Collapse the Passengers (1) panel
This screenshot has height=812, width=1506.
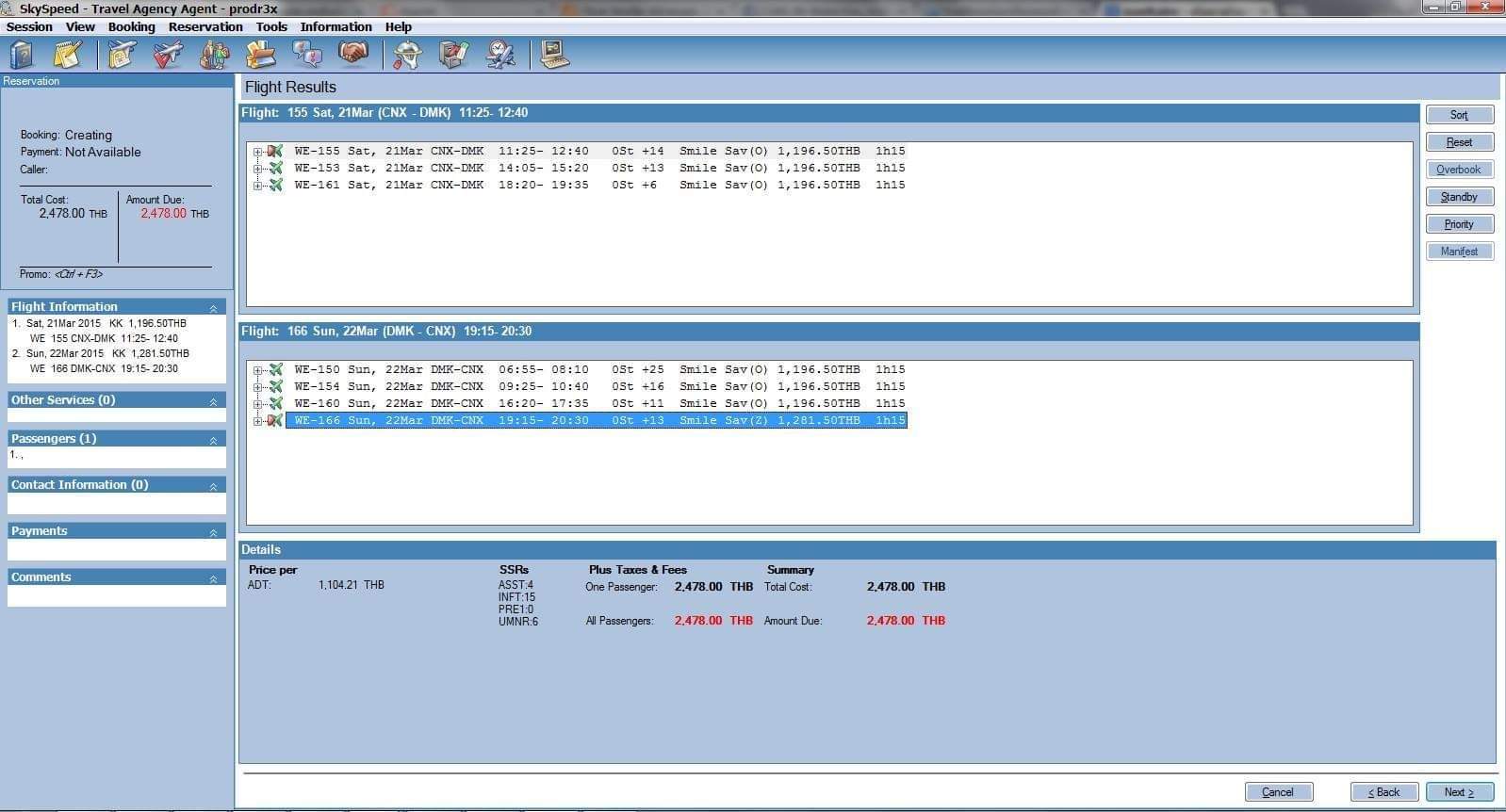point(213,440)
